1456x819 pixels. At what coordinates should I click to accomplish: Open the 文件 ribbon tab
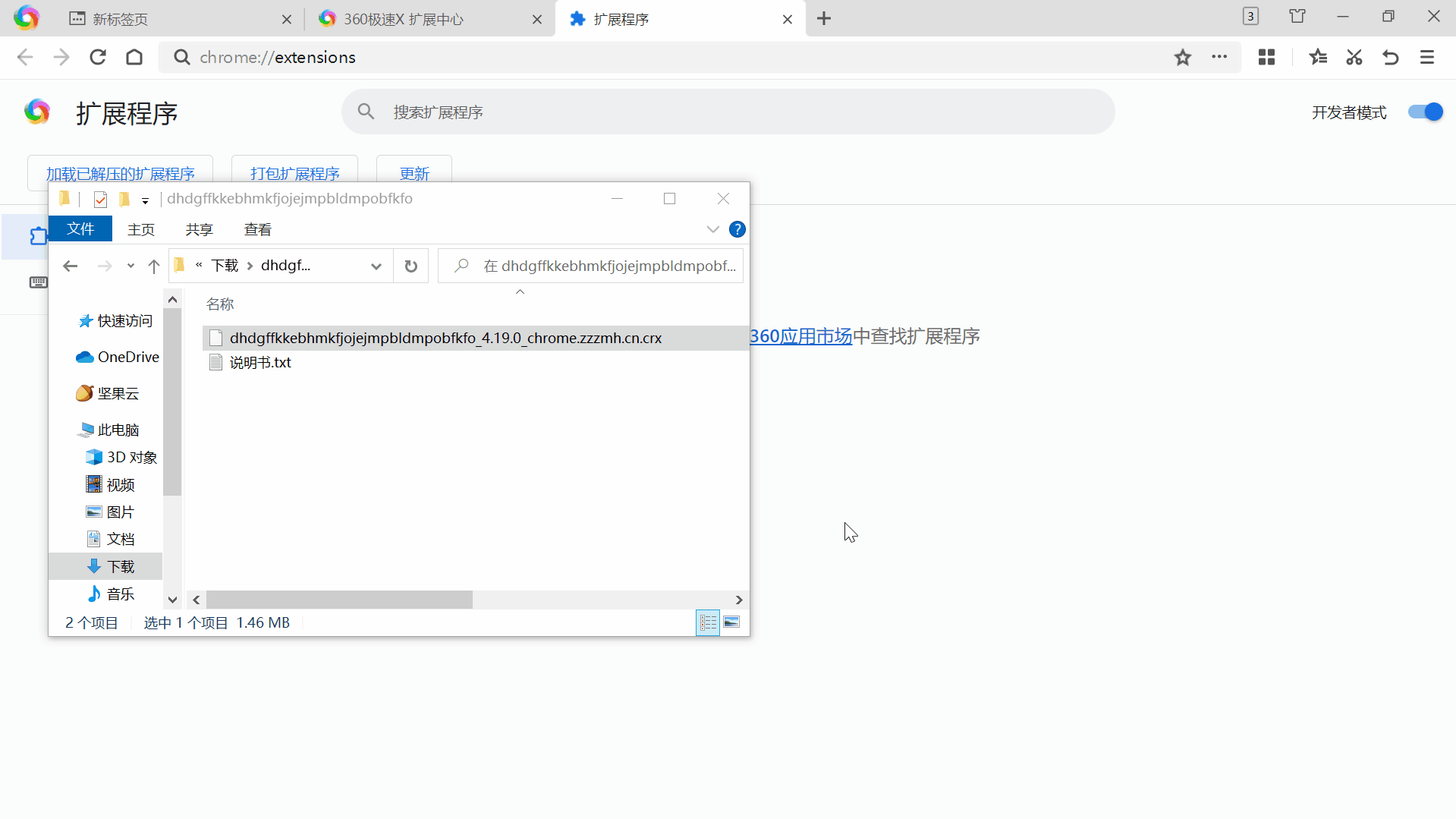pos(80,228)
